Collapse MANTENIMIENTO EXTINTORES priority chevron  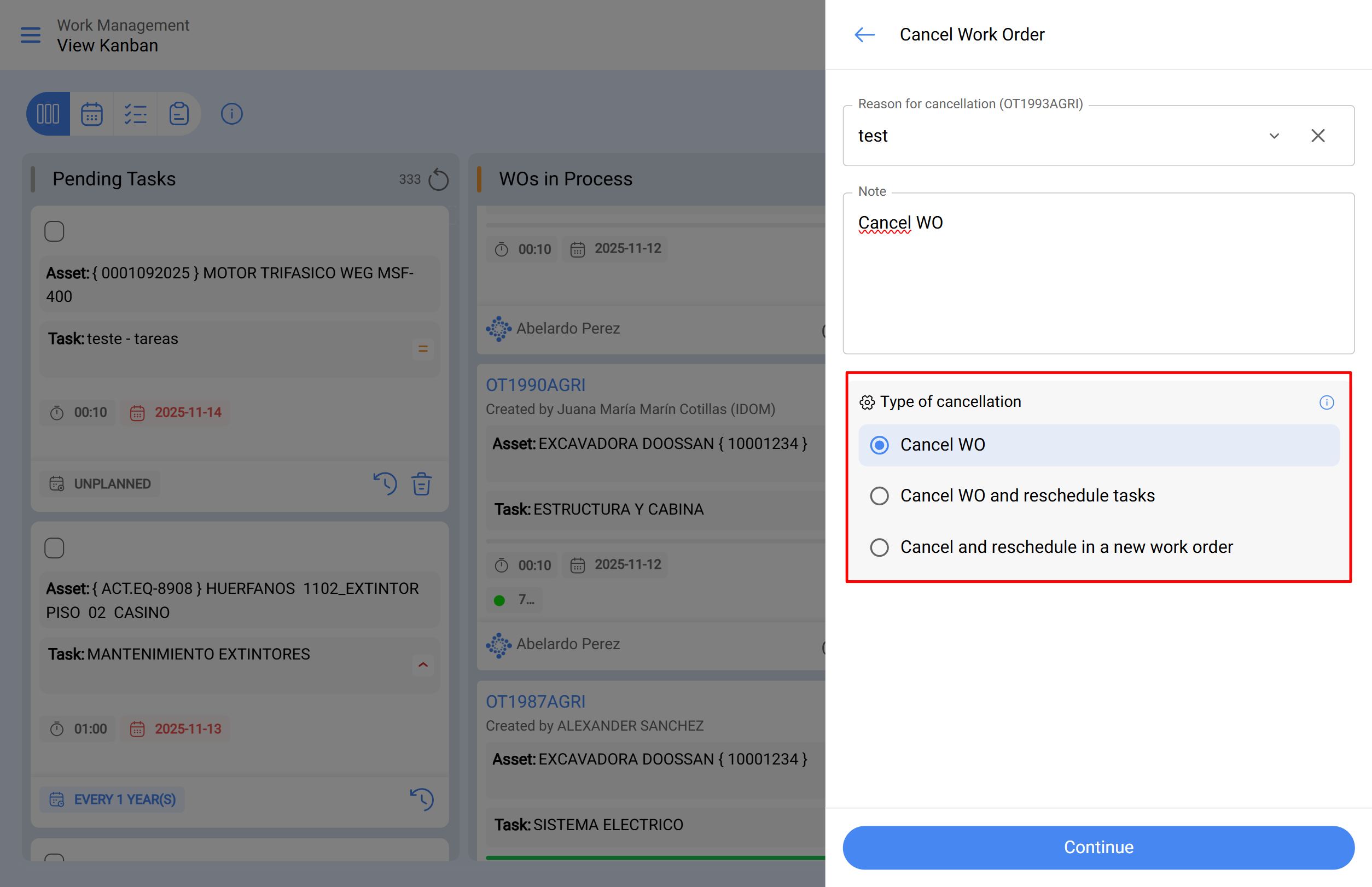[x=423, y=665]
